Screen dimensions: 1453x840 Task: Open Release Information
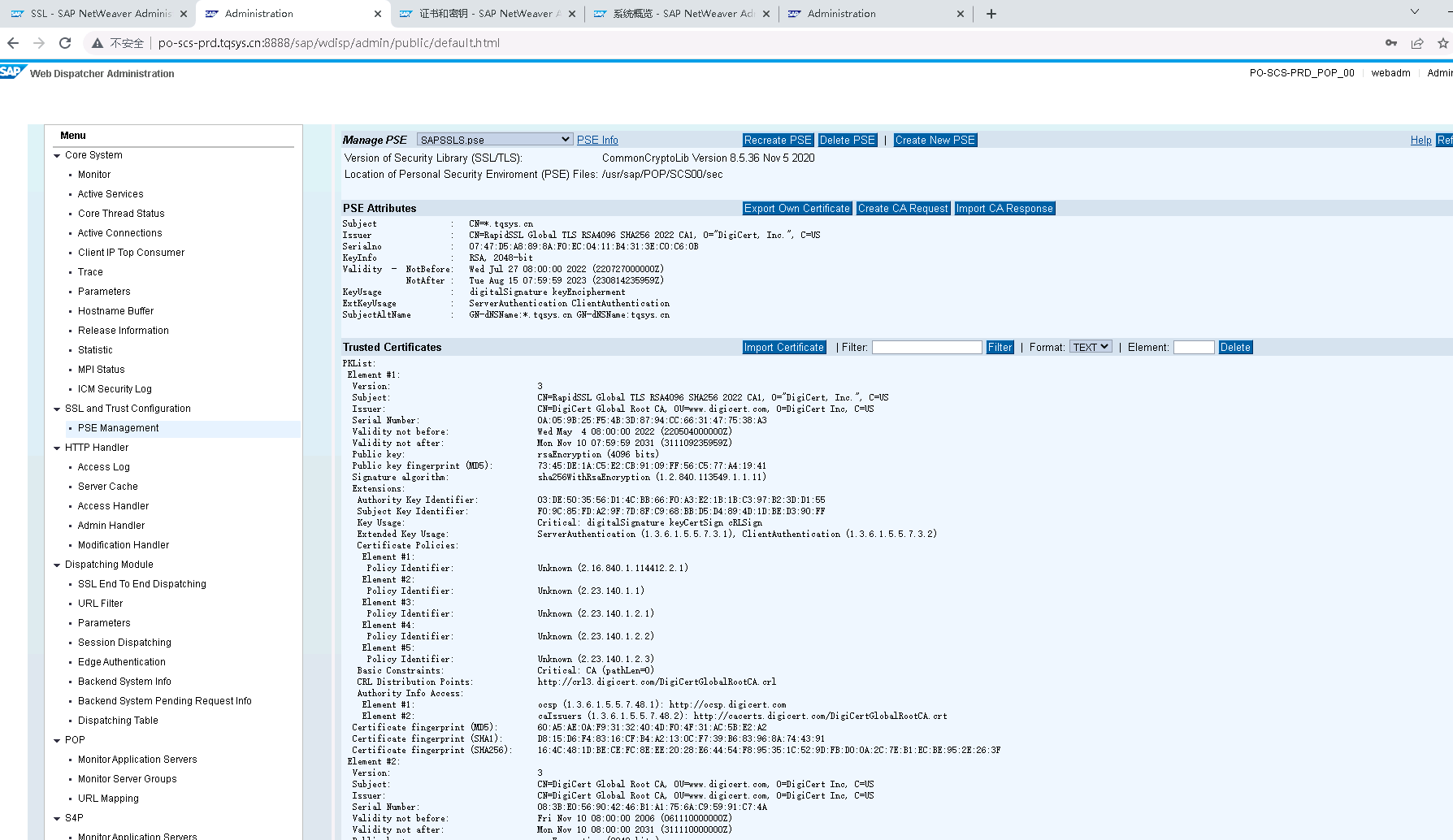124,331
